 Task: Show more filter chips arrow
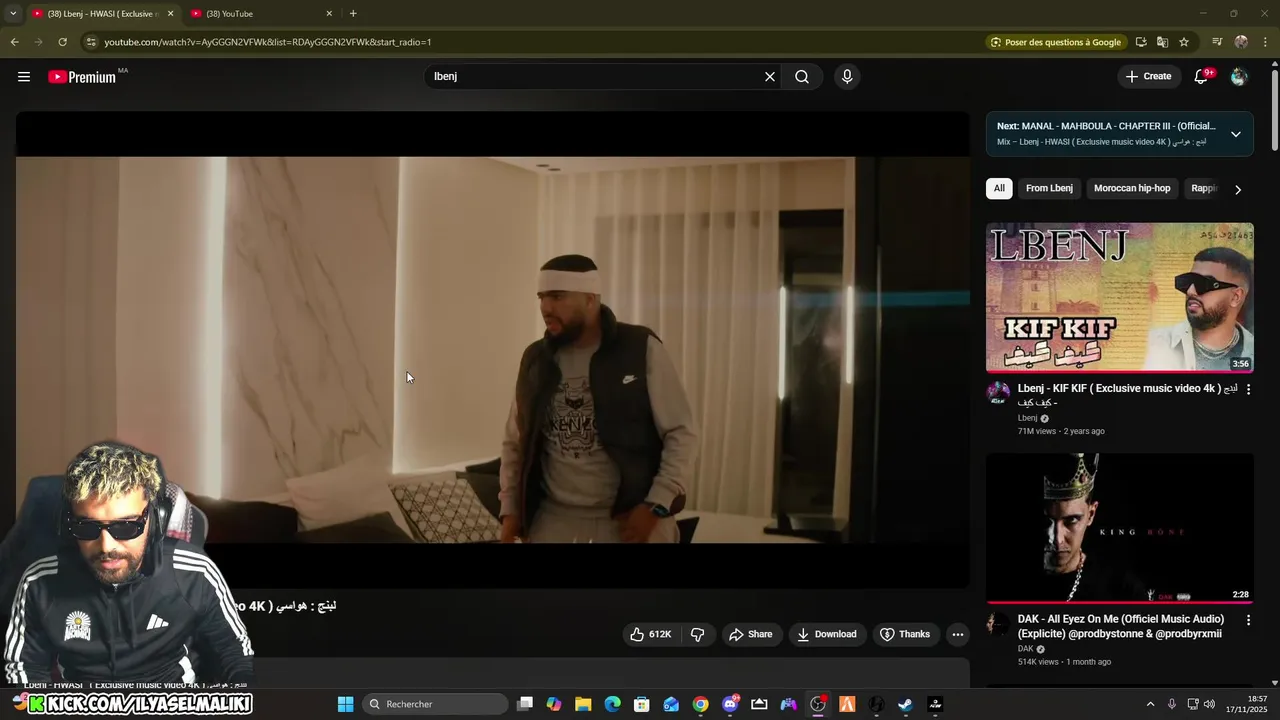[x=1238, y=189]
